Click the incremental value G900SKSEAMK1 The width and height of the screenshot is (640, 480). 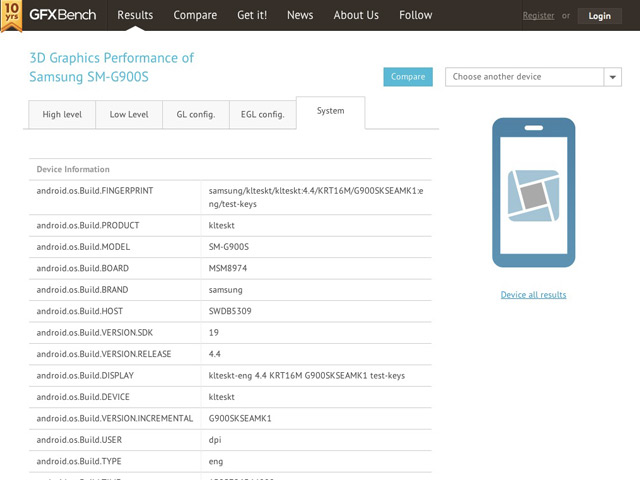[x=240, y=418]
